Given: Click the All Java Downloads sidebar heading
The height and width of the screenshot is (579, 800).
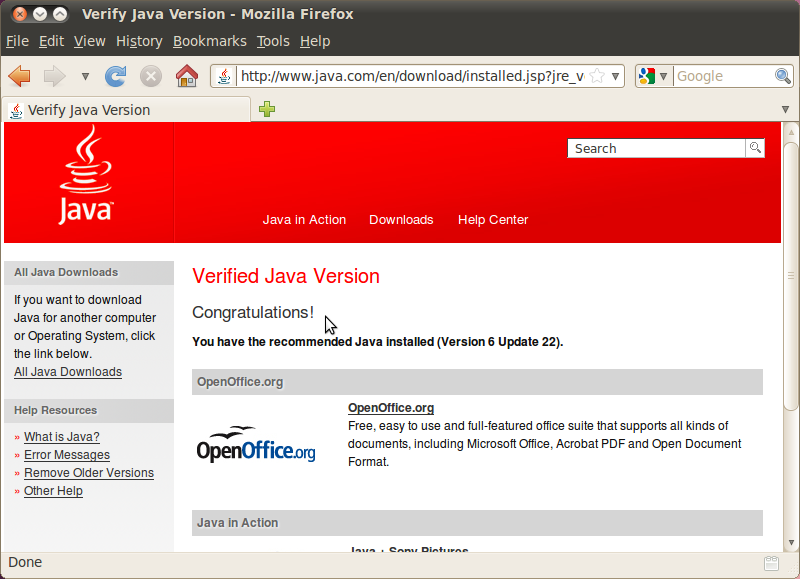Looking at the screenshot, I should point(89,272).
